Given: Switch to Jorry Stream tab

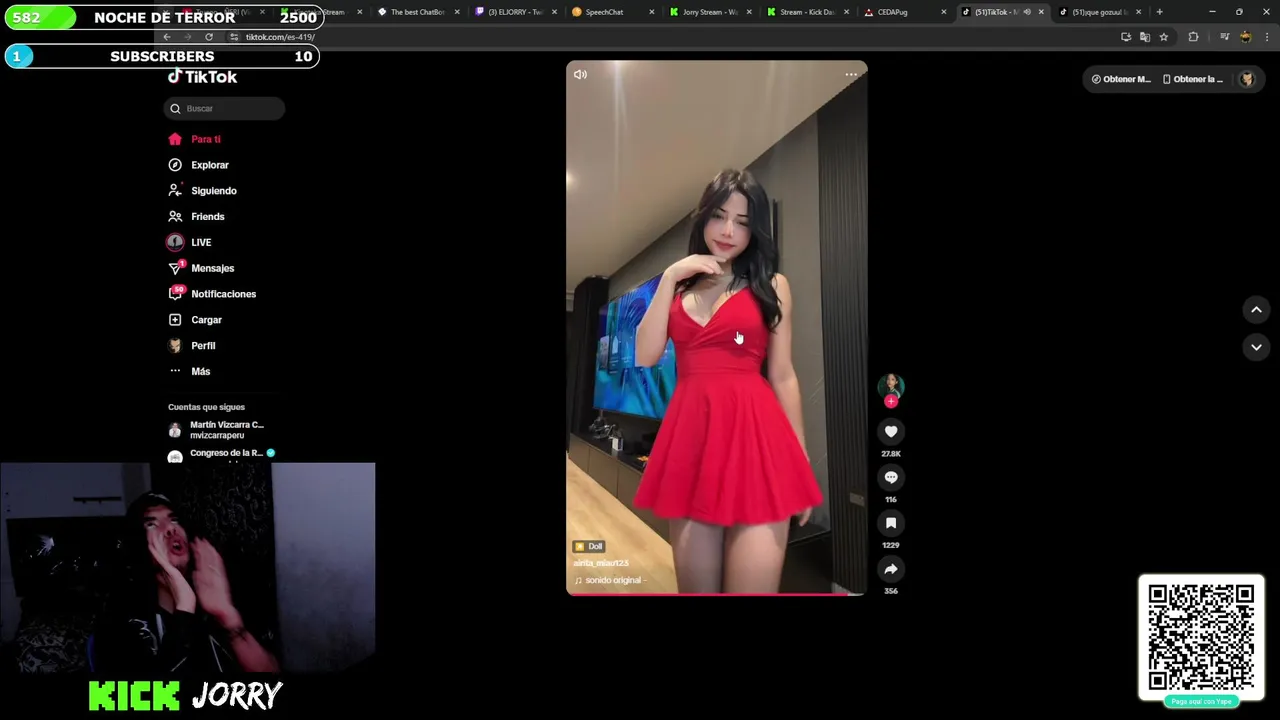Looking at the screenshot, I should point(709,12).
